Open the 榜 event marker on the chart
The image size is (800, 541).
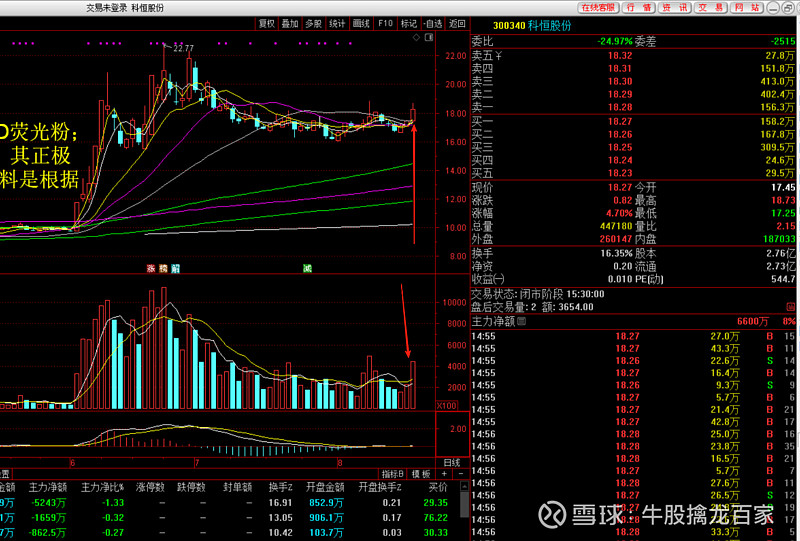163,268
